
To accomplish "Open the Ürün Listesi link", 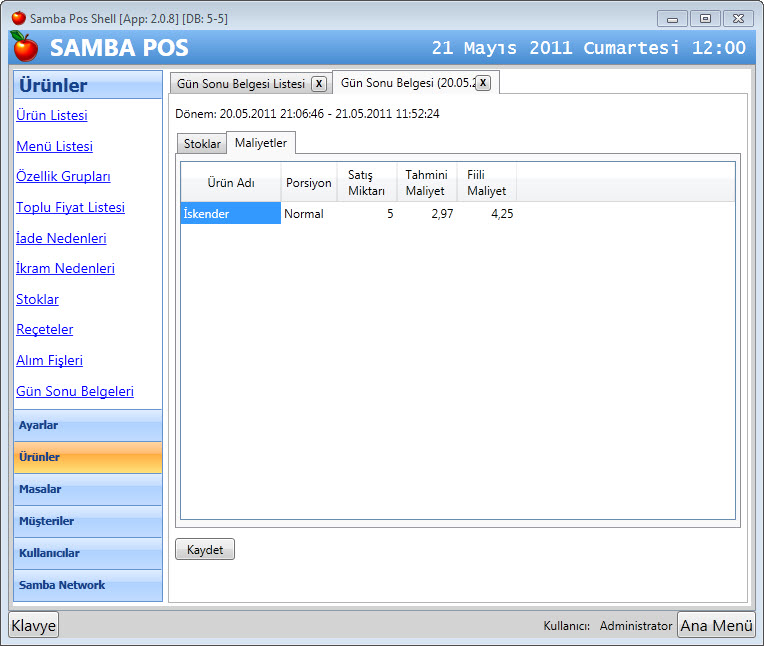I will (x=52, y=116).
